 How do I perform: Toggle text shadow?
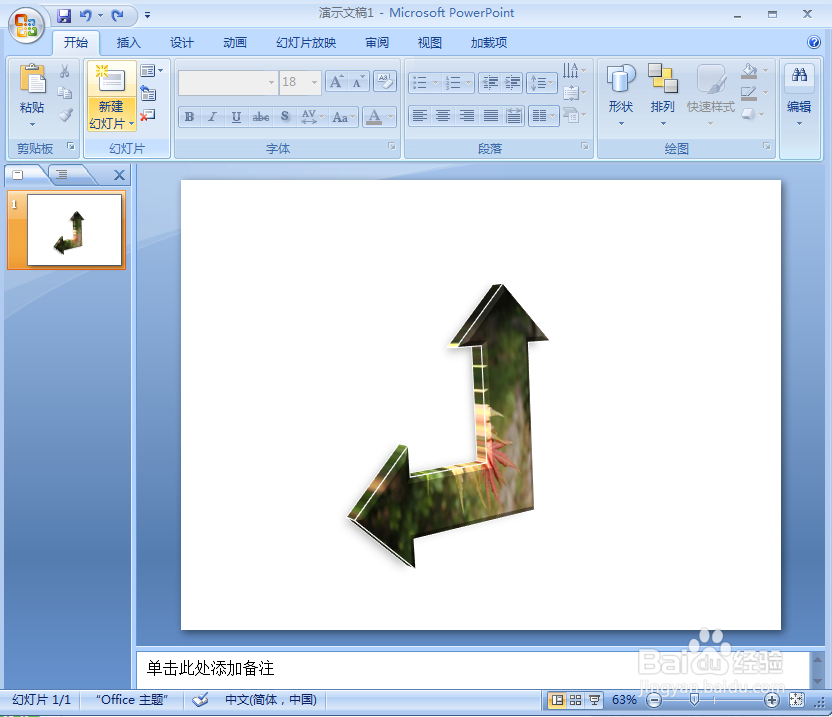coord(285,117)
